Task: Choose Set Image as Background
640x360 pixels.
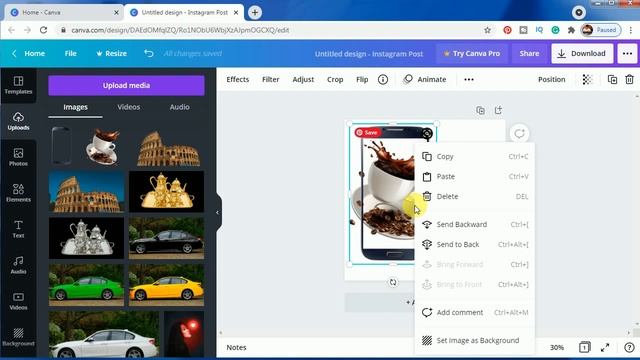Action: [x=474, y=340]
